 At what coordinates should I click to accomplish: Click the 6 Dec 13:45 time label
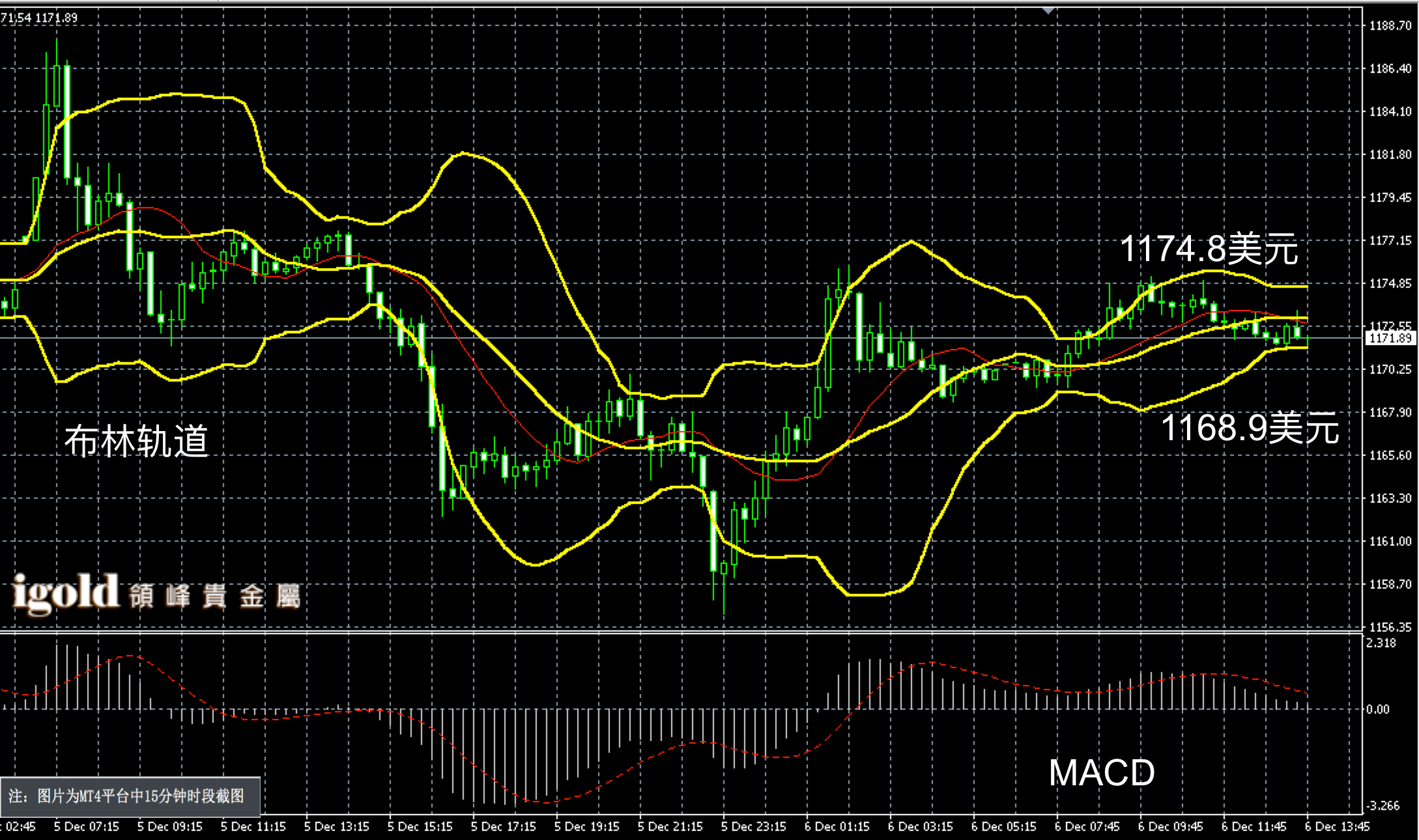click(1338, 827)
